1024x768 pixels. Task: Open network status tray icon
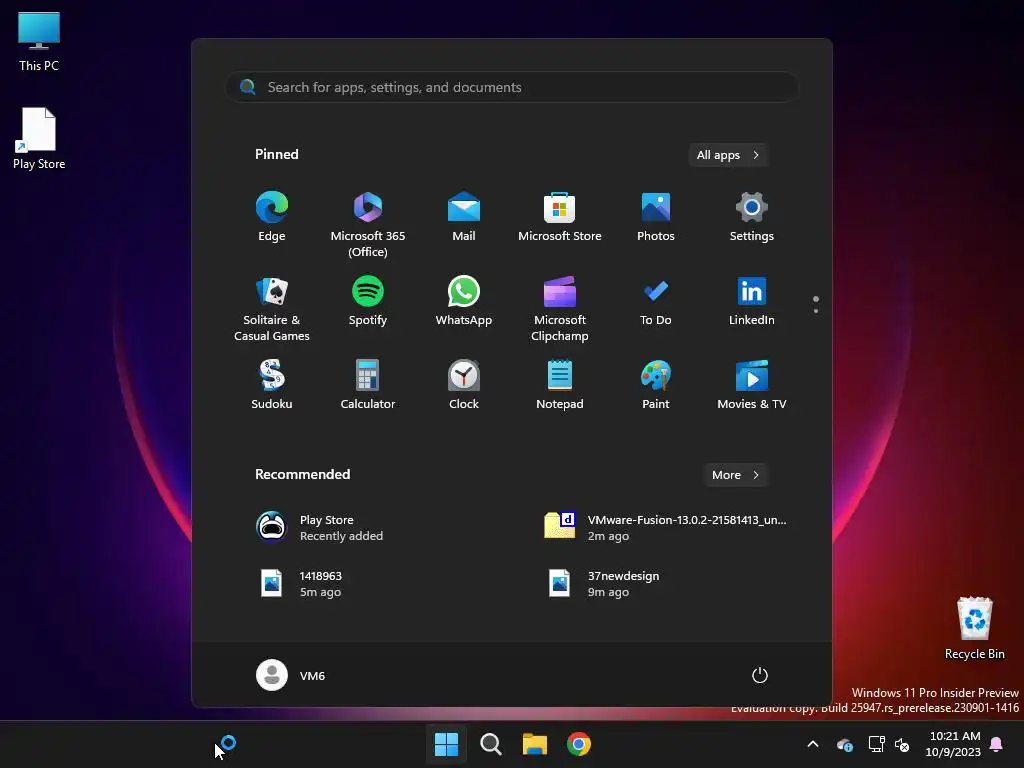pos(876,744)
